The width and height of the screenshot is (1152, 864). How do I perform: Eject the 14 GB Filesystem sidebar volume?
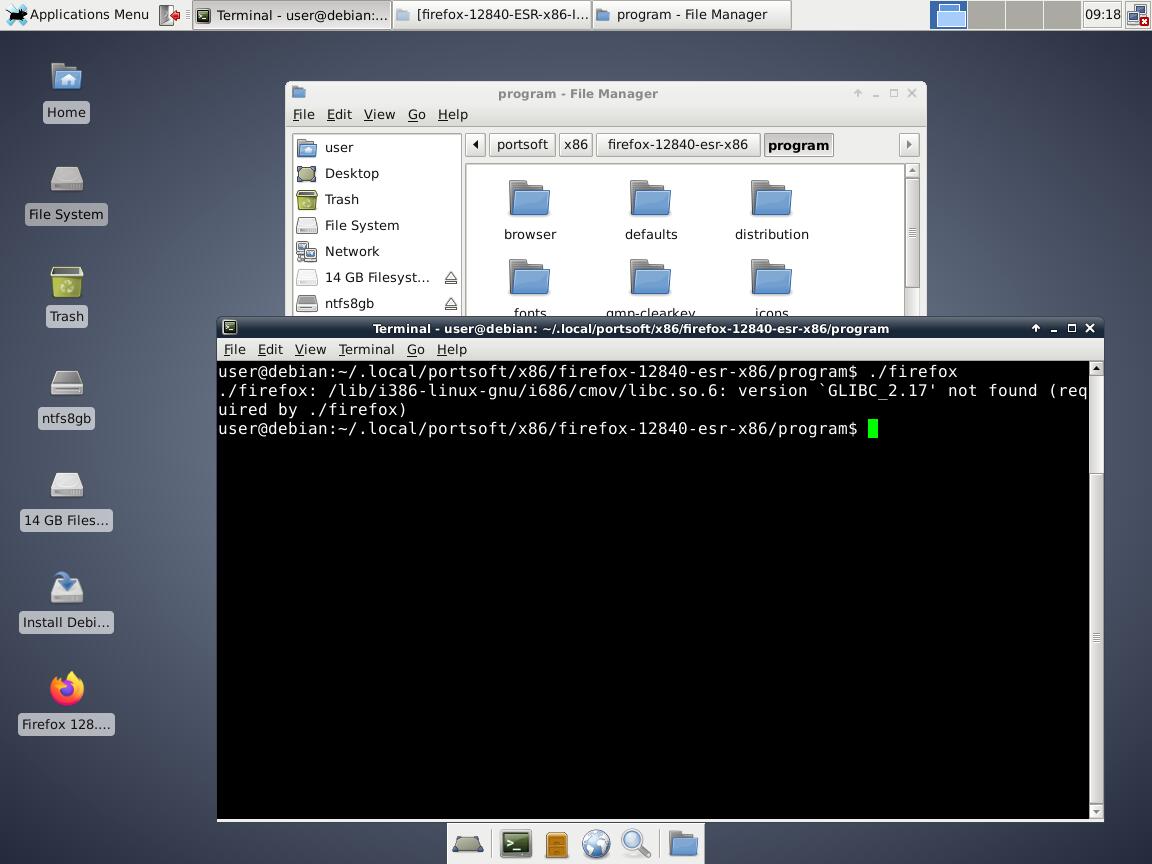pos(451,278)
